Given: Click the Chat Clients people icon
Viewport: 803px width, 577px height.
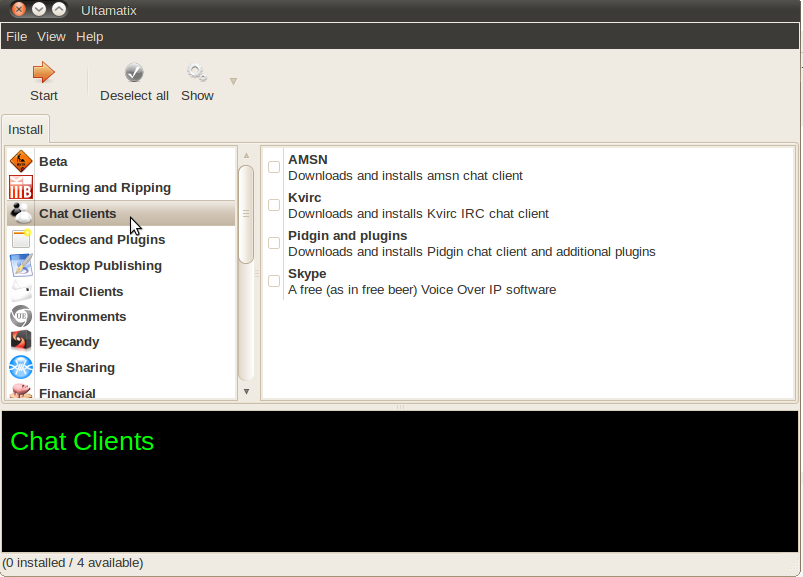Looking at the screenshot, I should pyautogui.click(x=21, y=213).
